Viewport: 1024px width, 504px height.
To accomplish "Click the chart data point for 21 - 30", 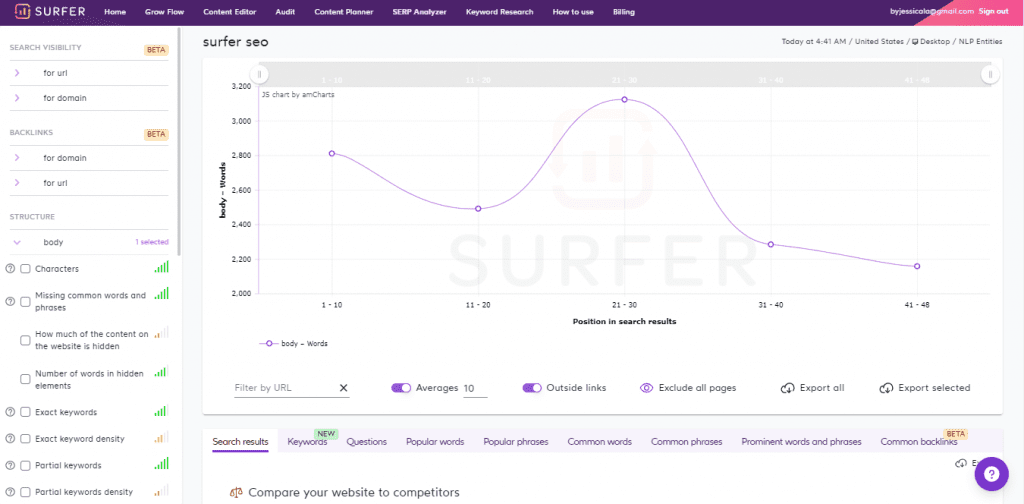I will (624, 99).
